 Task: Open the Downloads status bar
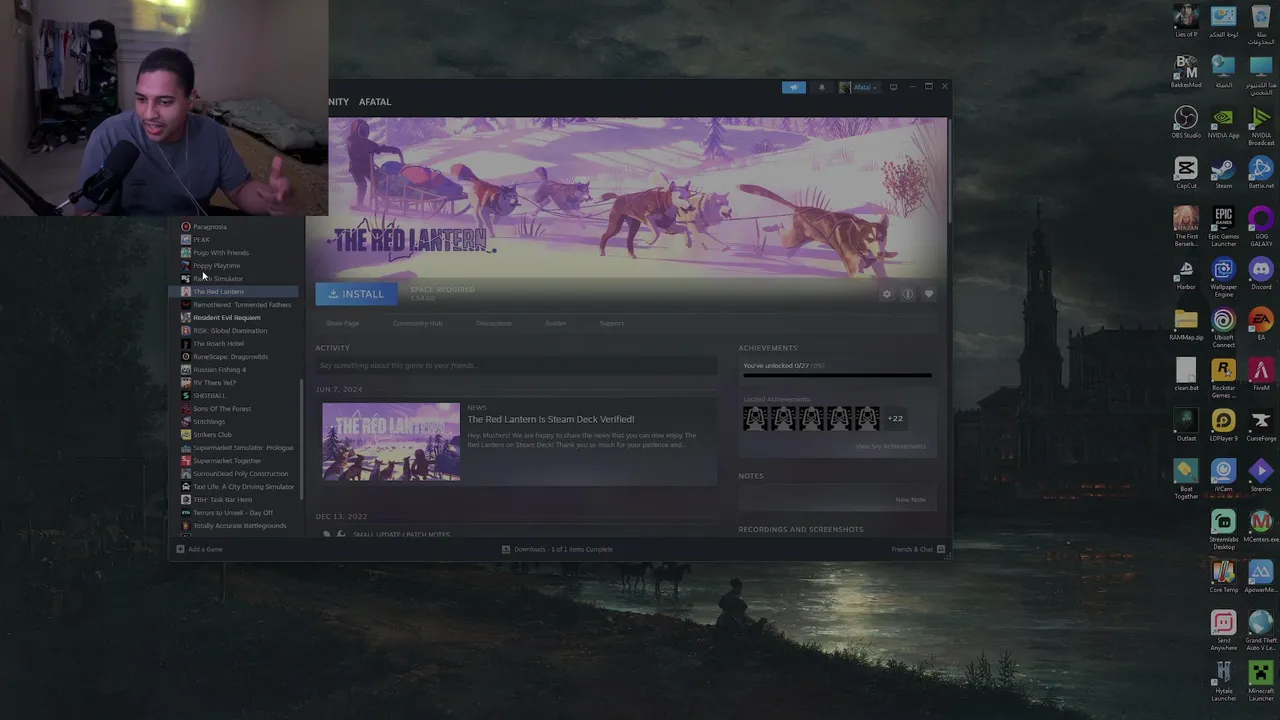click(x=557, y=549)
